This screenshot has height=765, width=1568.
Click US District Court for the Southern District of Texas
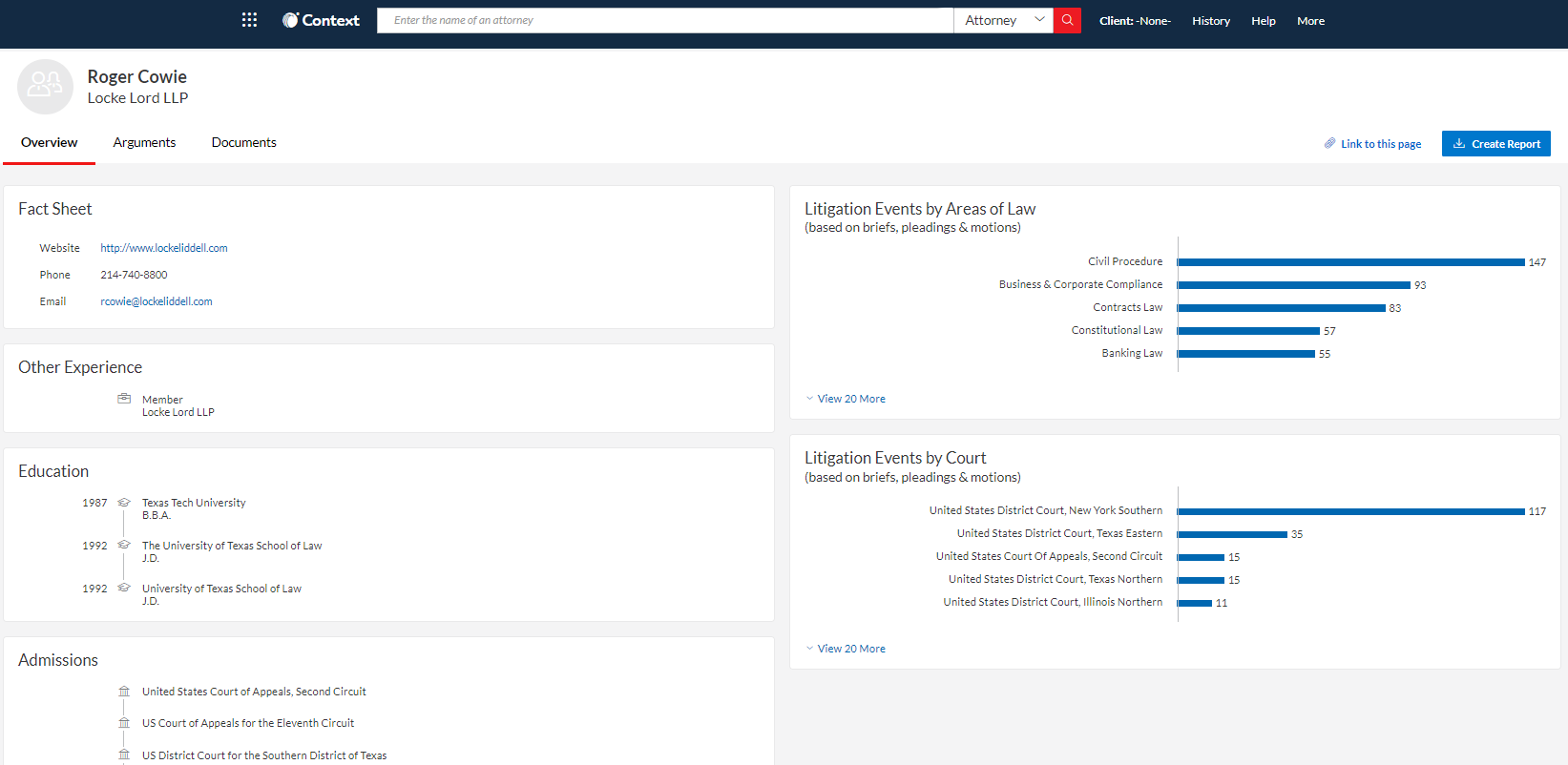[x=264, y=755]
